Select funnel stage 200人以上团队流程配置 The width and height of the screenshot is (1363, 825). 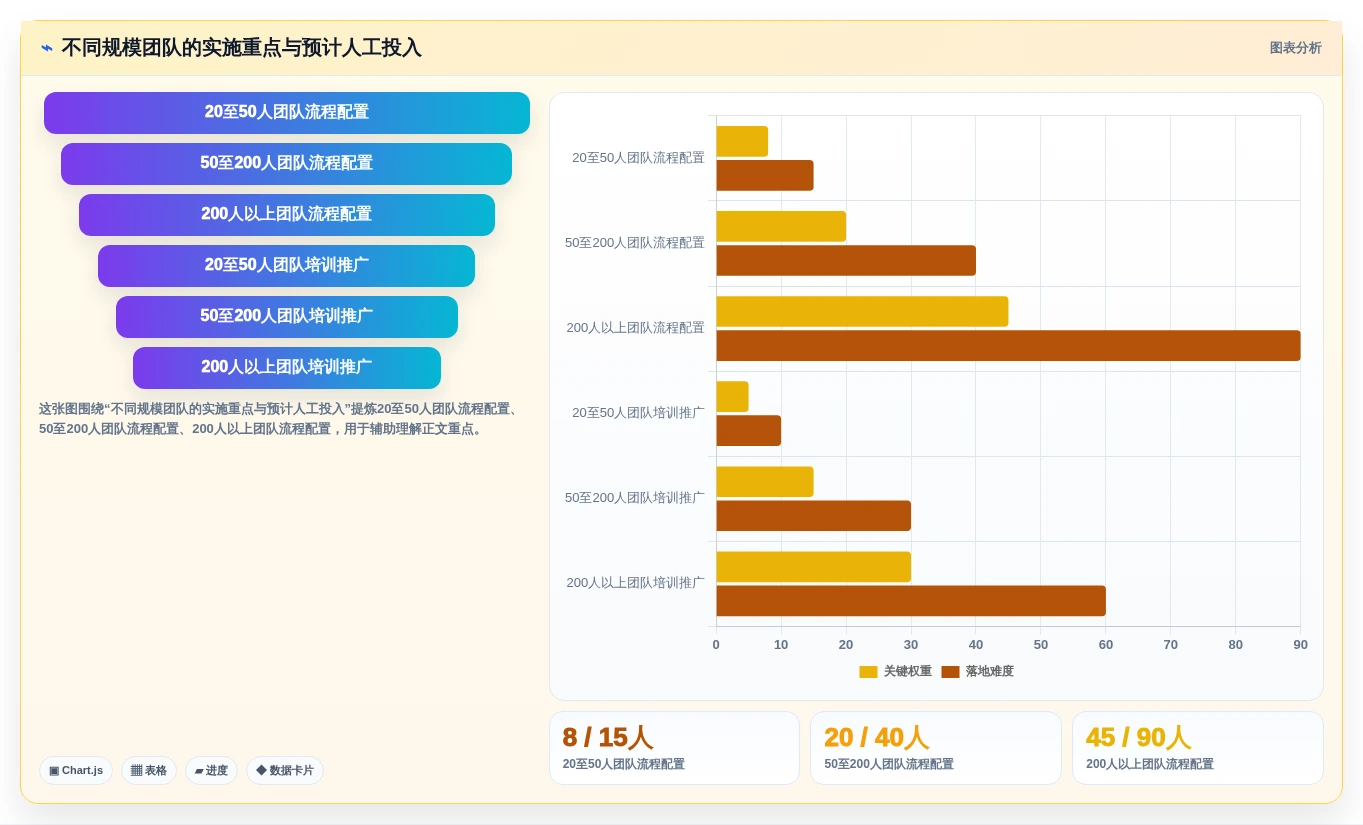tap(287, 215)
